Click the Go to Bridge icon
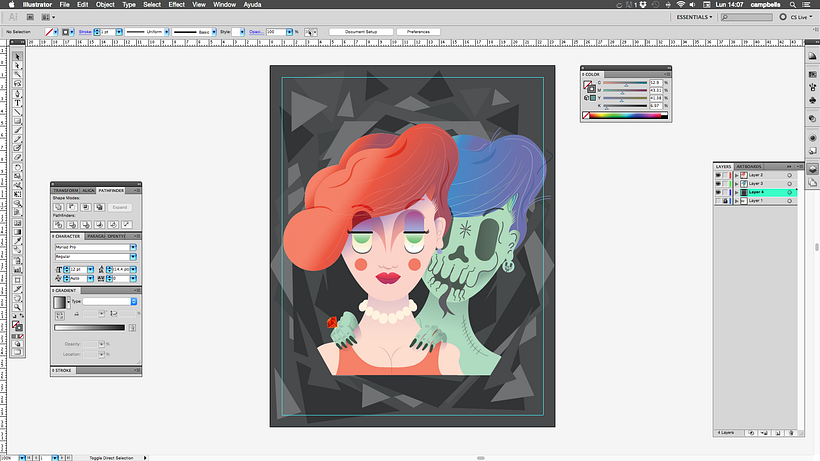The height and width of the screenshot is (461, 820). coord(30,17)
